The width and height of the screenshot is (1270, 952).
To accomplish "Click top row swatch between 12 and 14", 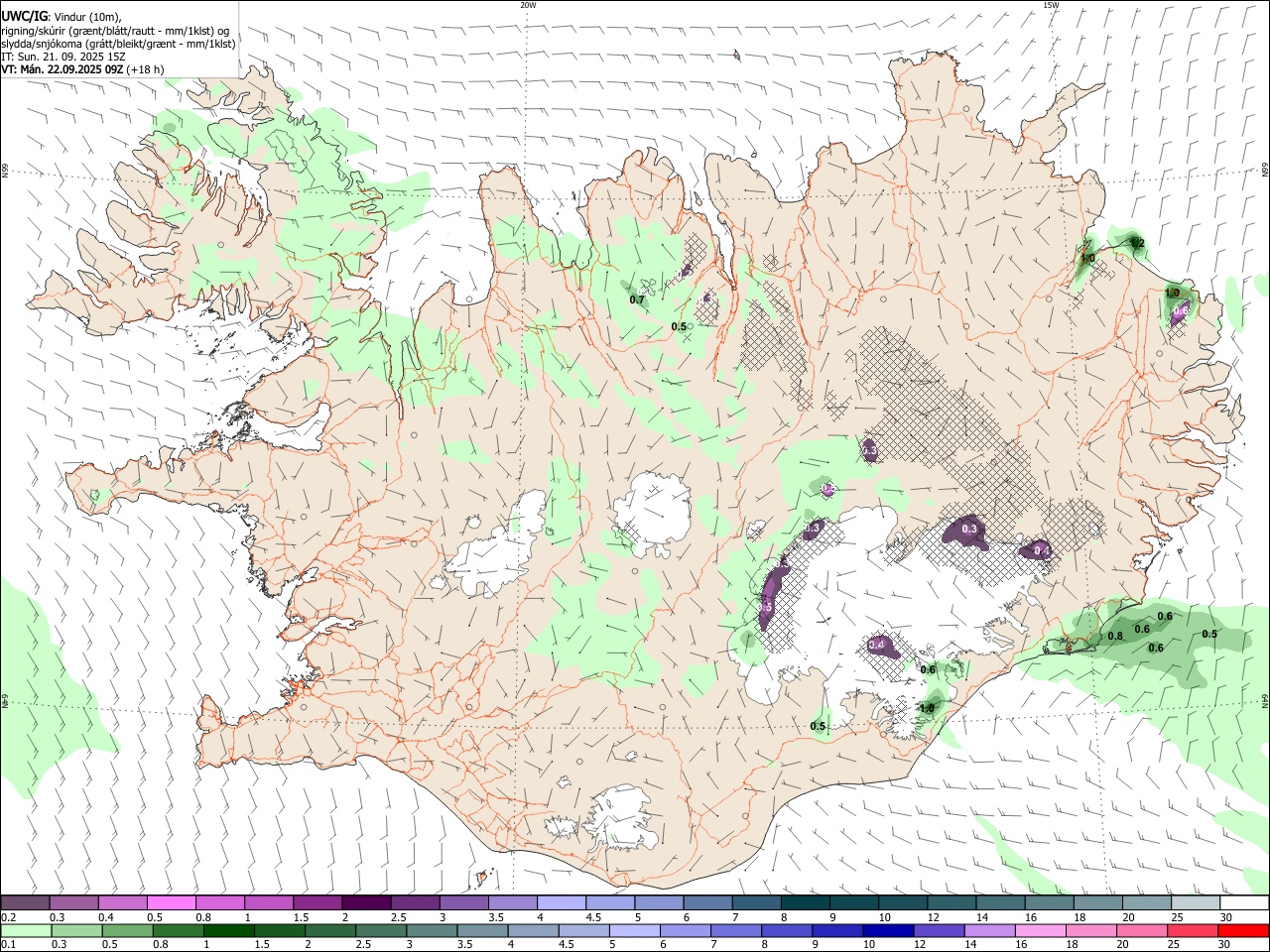I will (952, 902).
